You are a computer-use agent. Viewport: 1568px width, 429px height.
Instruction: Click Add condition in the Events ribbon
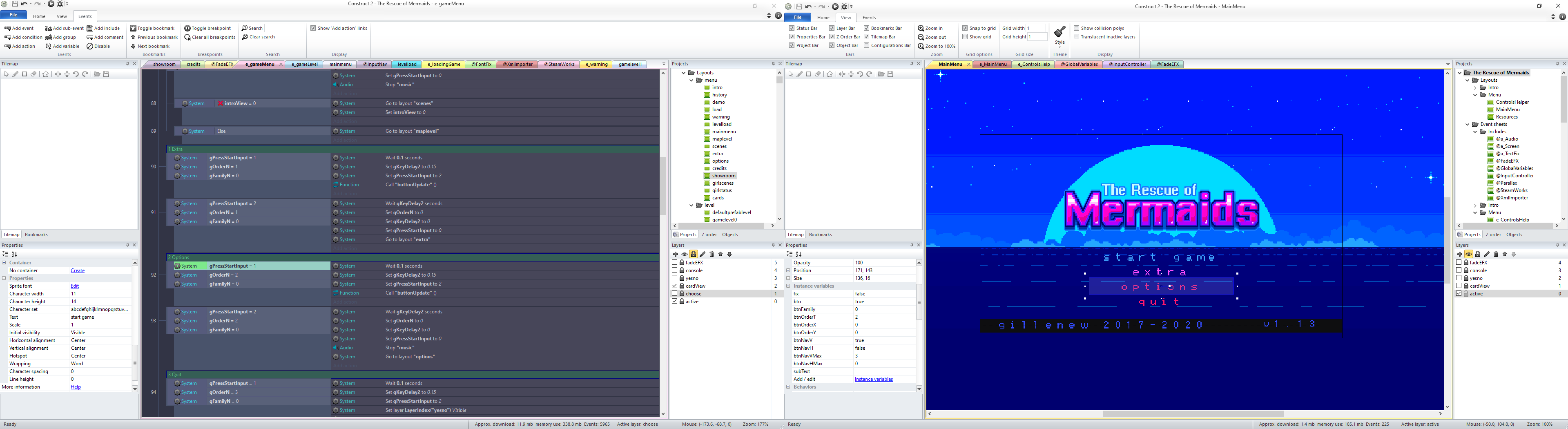pos(23,37)
